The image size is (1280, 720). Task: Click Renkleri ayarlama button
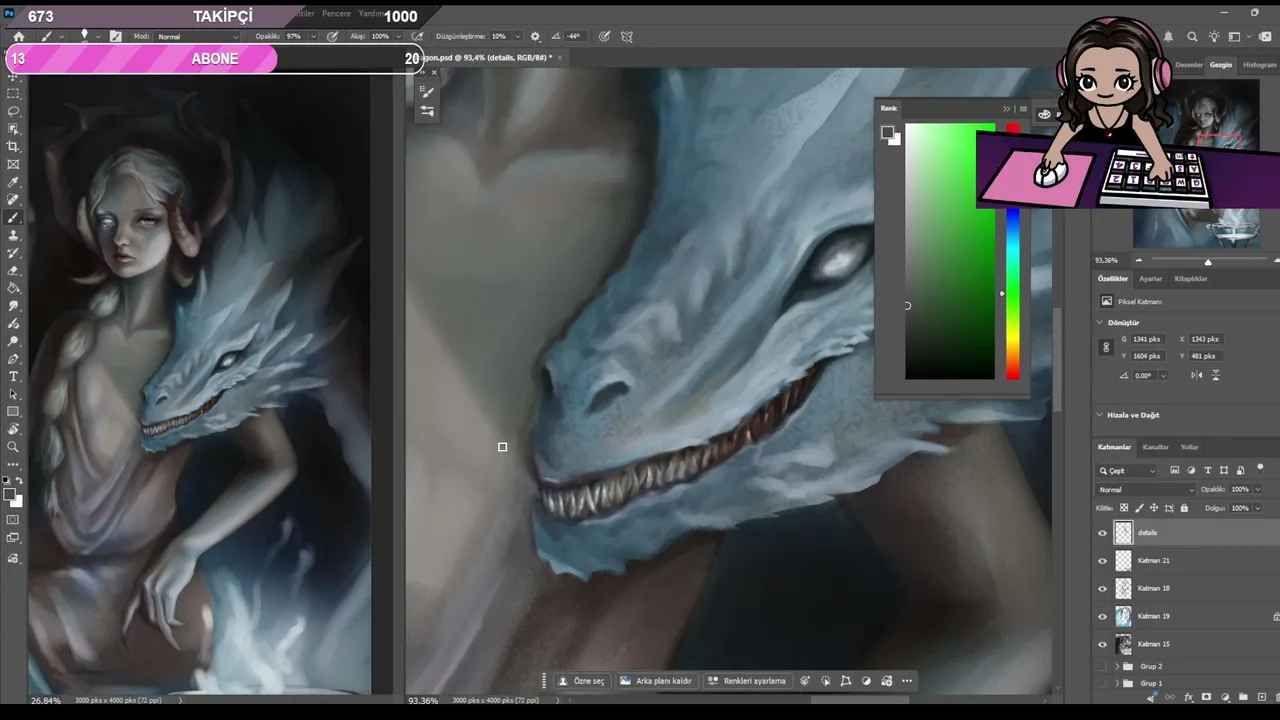click(747, 681)
